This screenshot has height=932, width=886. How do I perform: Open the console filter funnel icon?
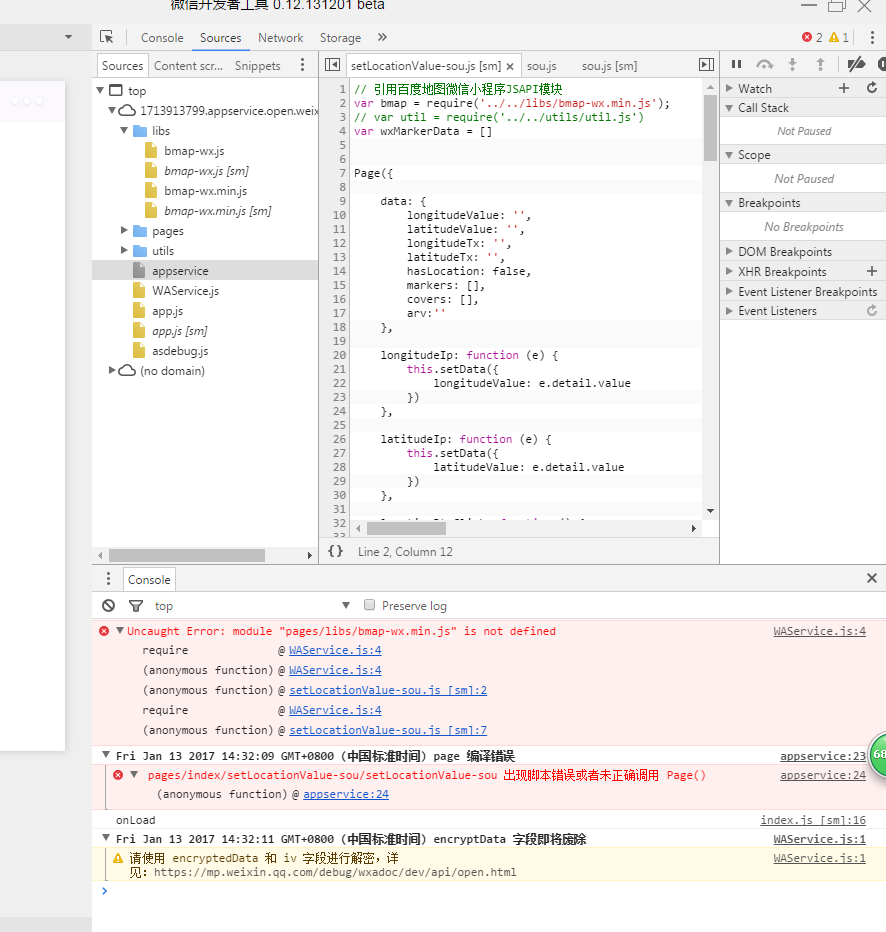click(135, 606)
